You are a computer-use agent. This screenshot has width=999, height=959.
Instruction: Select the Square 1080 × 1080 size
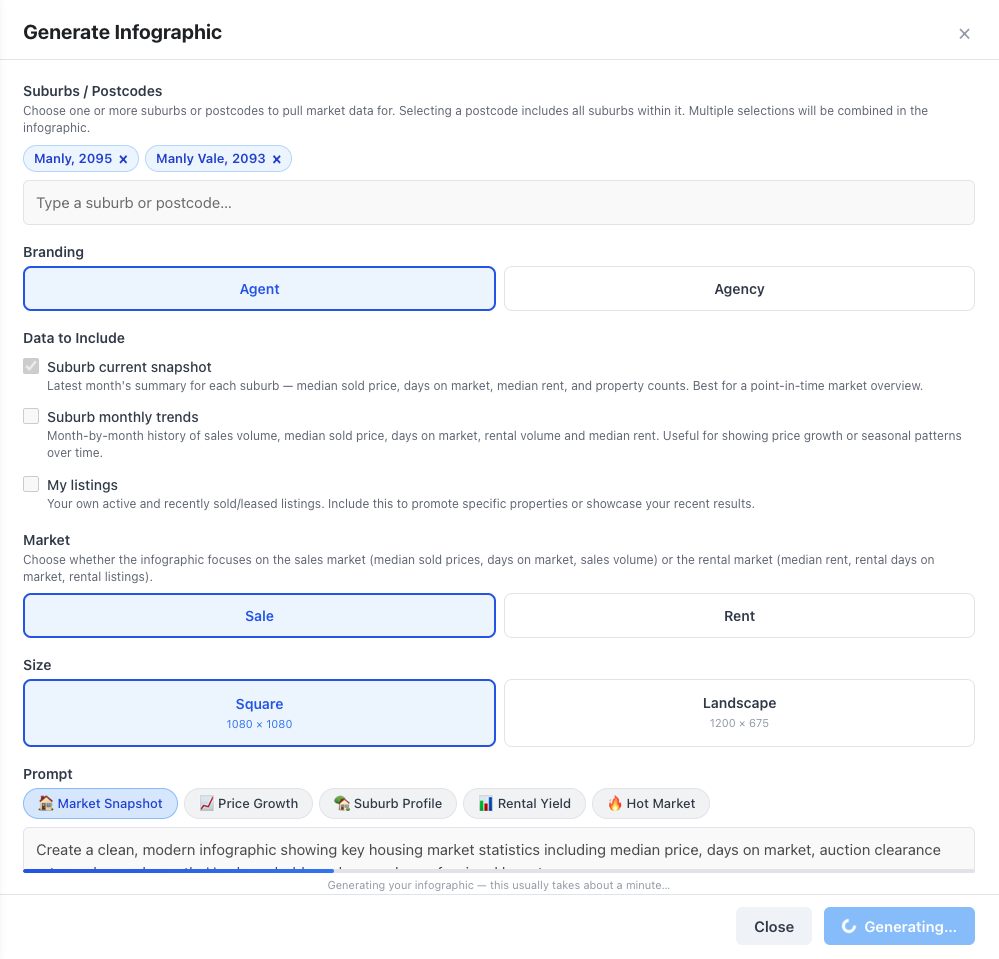click(x=259, y=712)
